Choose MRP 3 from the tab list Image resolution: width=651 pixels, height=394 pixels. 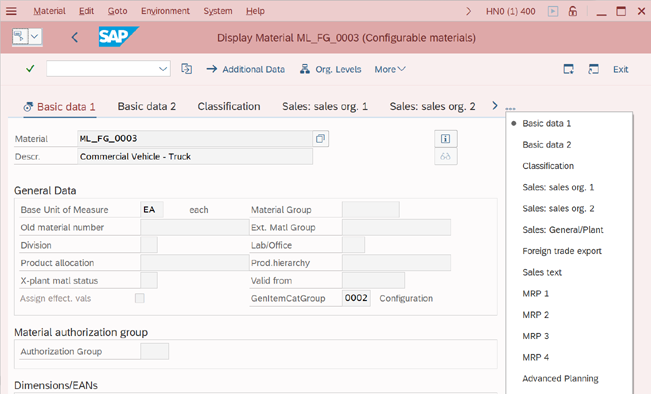coord(535,336)
